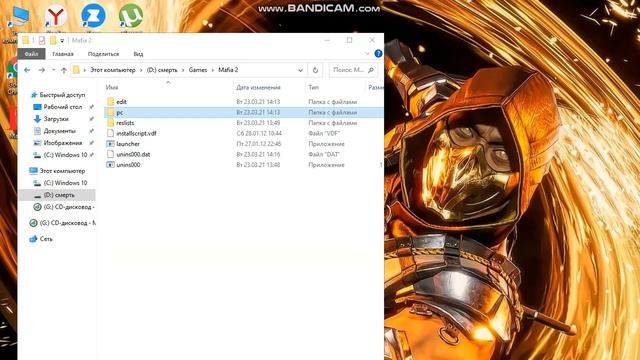Click date 27.01.12 22:46 of launcher
The height and width of the screenshot is (360, 640).
click(259, 144)
